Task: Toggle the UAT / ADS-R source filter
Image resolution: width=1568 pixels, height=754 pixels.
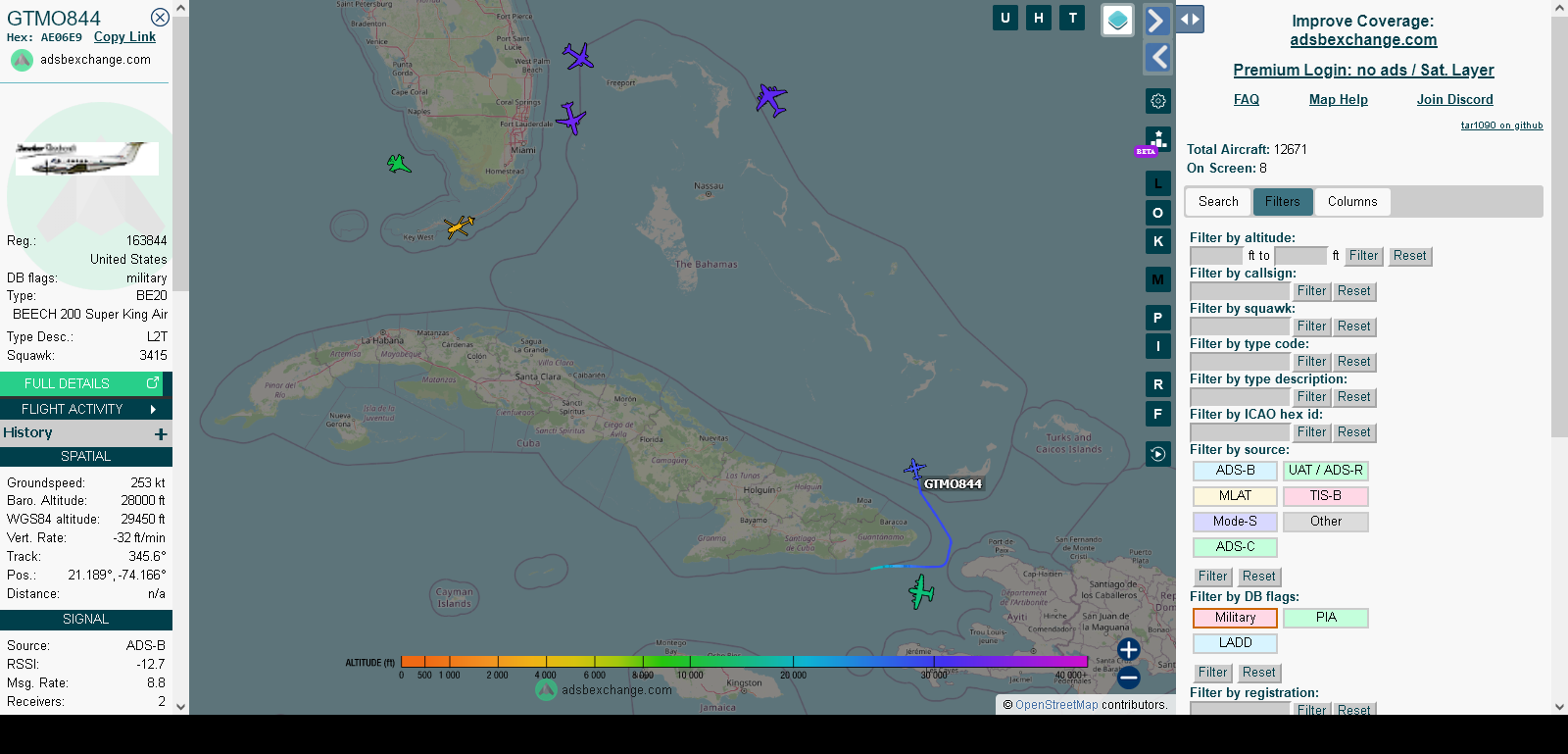Action: [x=1326, y=471]
